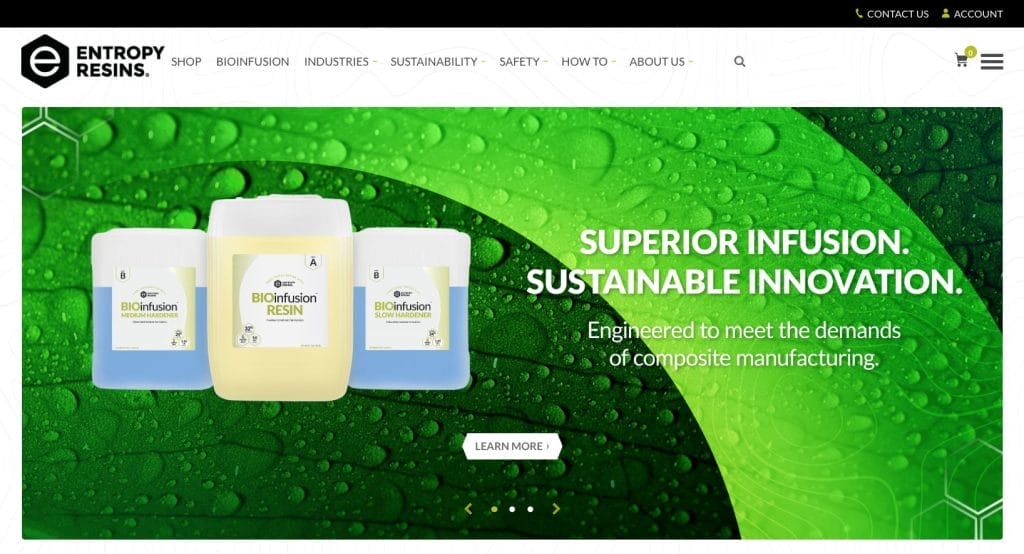Select the first carousel dot

tap(494, 509)
